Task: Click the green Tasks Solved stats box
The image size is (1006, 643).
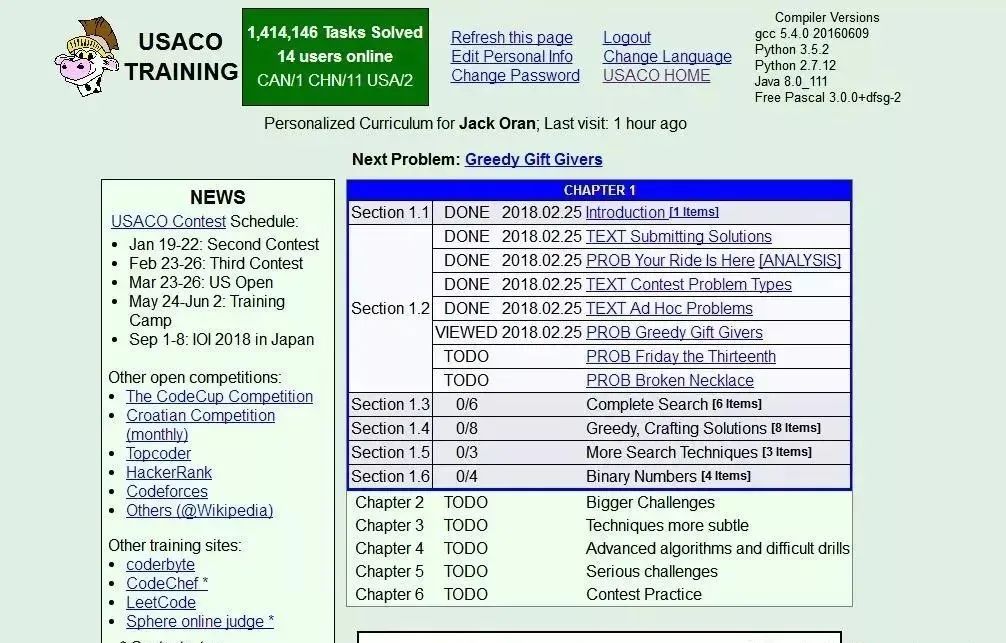Action: point(336,57)
